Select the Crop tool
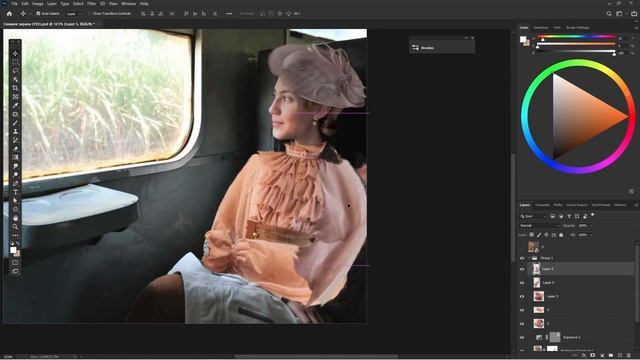Screen dimensions: 640x360 pos(15,88)
